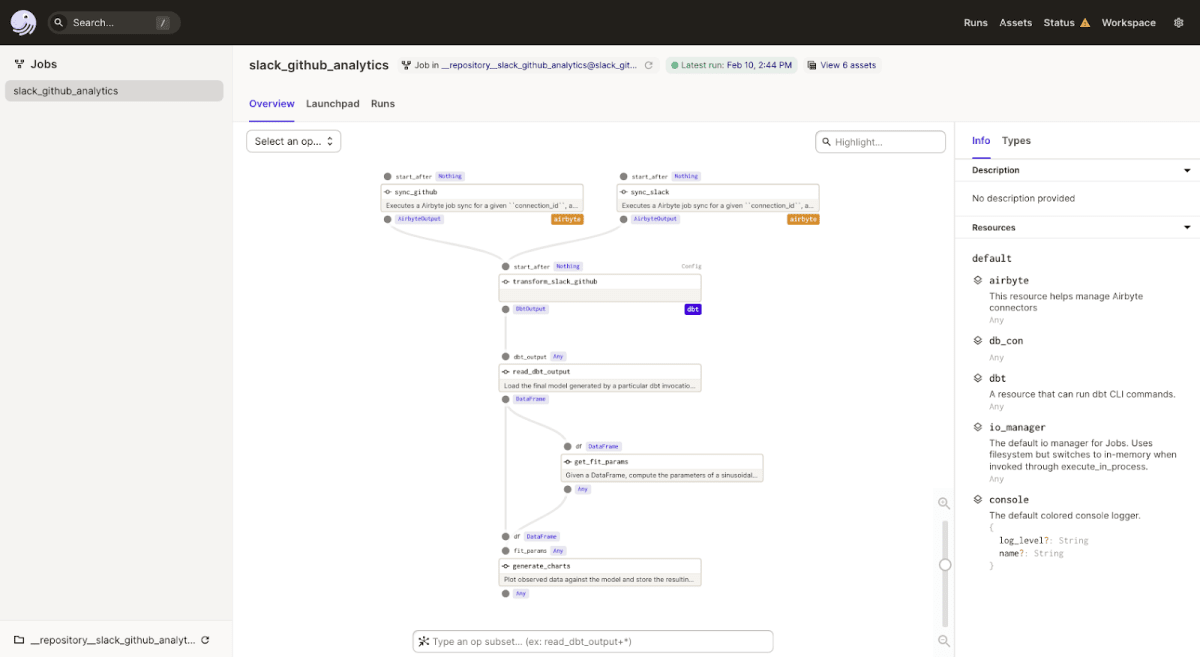Open the Select an op dropdown

[294, 141]
